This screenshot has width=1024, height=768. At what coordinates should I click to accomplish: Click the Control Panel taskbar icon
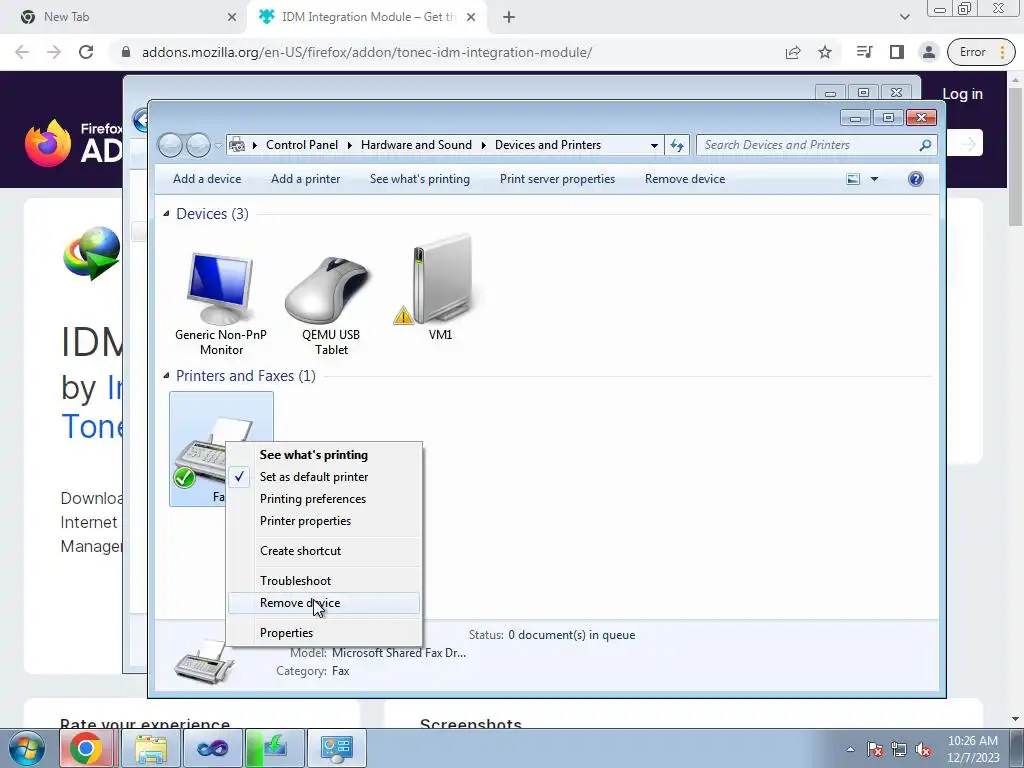pos(337,748)
